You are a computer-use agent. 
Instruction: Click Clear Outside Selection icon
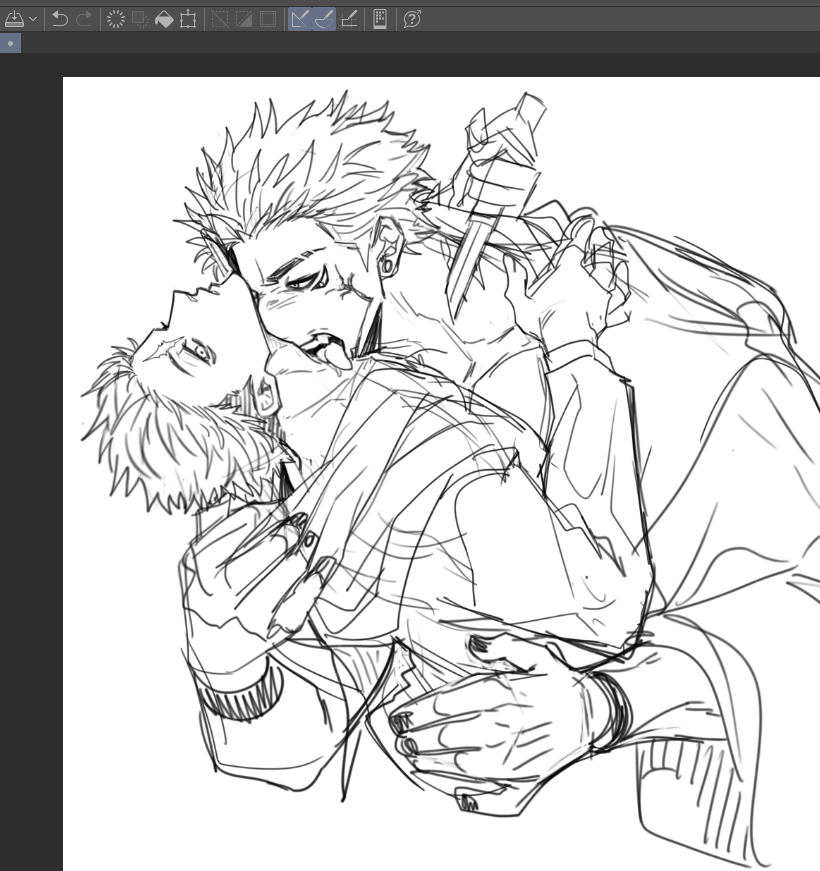point(140,19)
